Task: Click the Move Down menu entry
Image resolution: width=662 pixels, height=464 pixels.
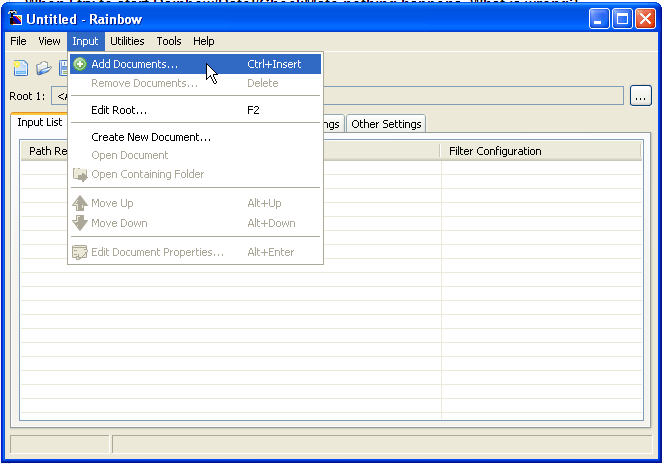Action: click(x=119, y=223)
